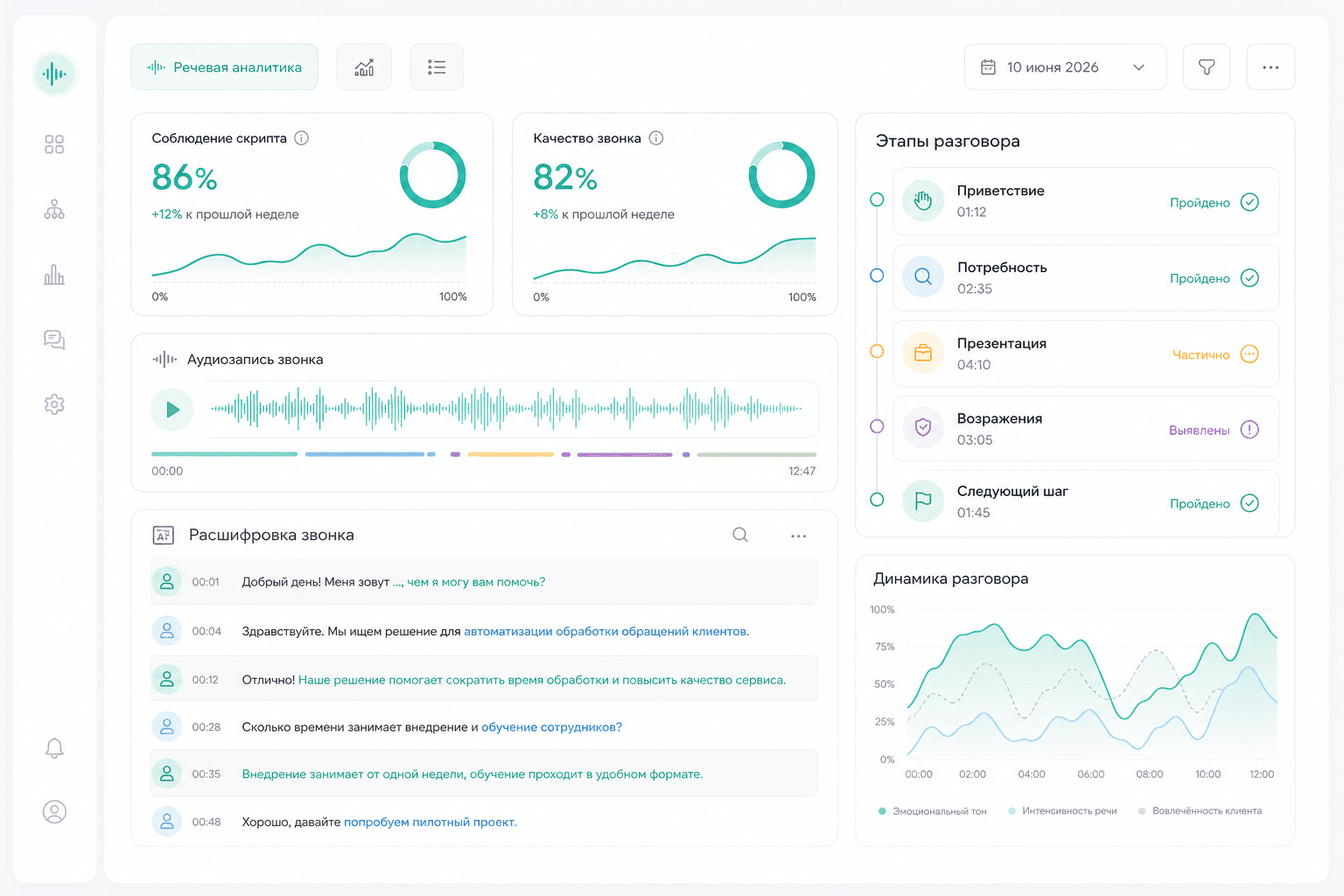Viewport: 1344px width, 896px height.
Task: Open the top-right more options menu
Action: (x=1270, y=67)
